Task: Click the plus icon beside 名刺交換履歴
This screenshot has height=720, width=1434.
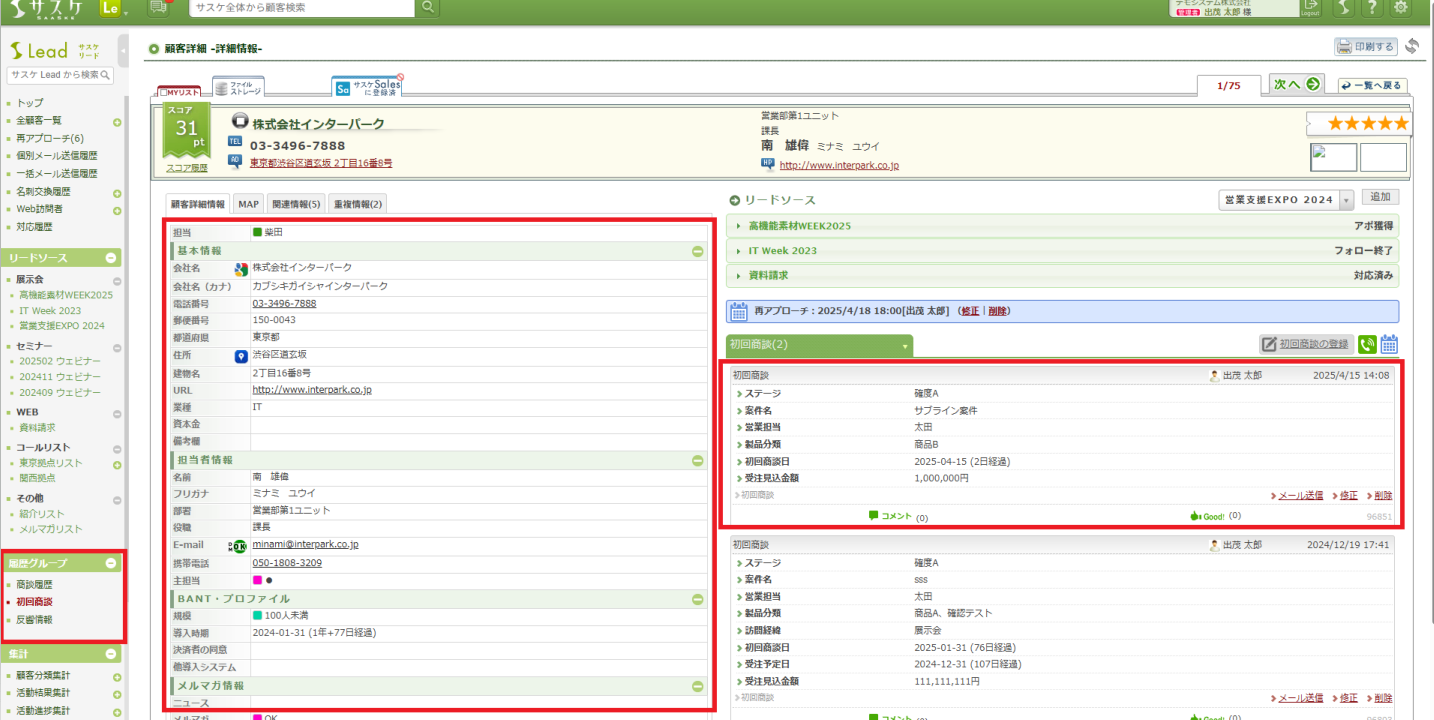Action: 117,193
